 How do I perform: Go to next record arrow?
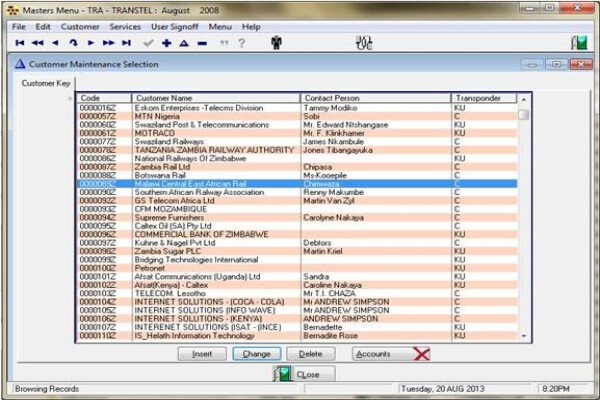coord(91,43)
